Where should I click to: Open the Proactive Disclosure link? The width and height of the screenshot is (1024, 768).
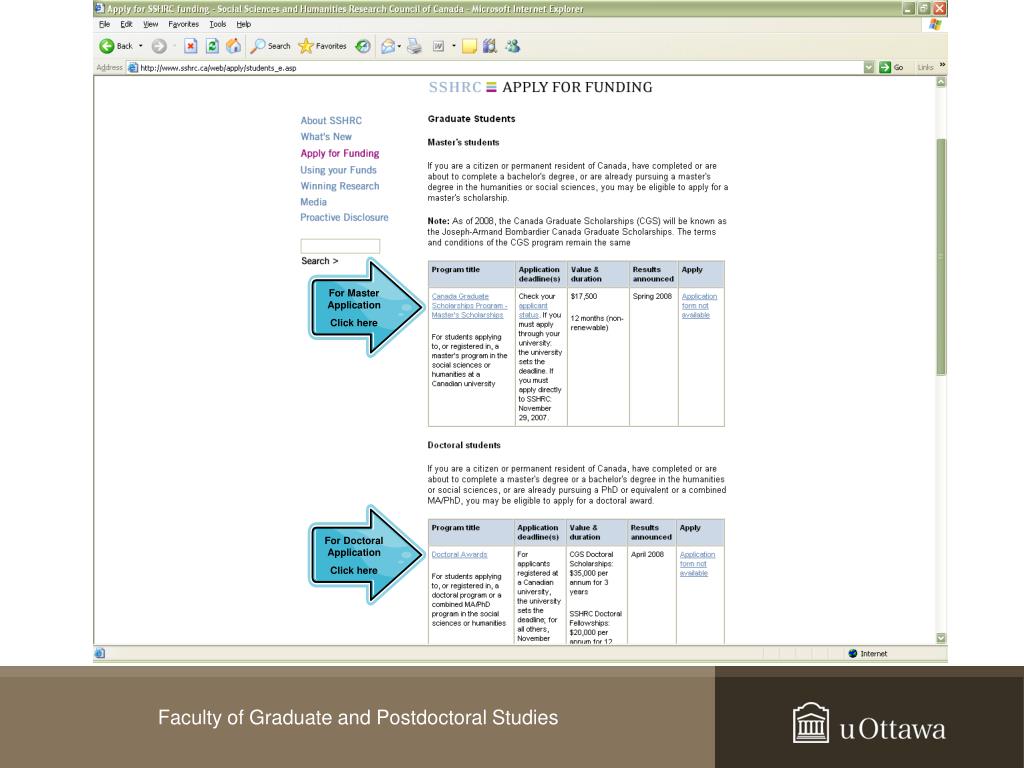344,217
